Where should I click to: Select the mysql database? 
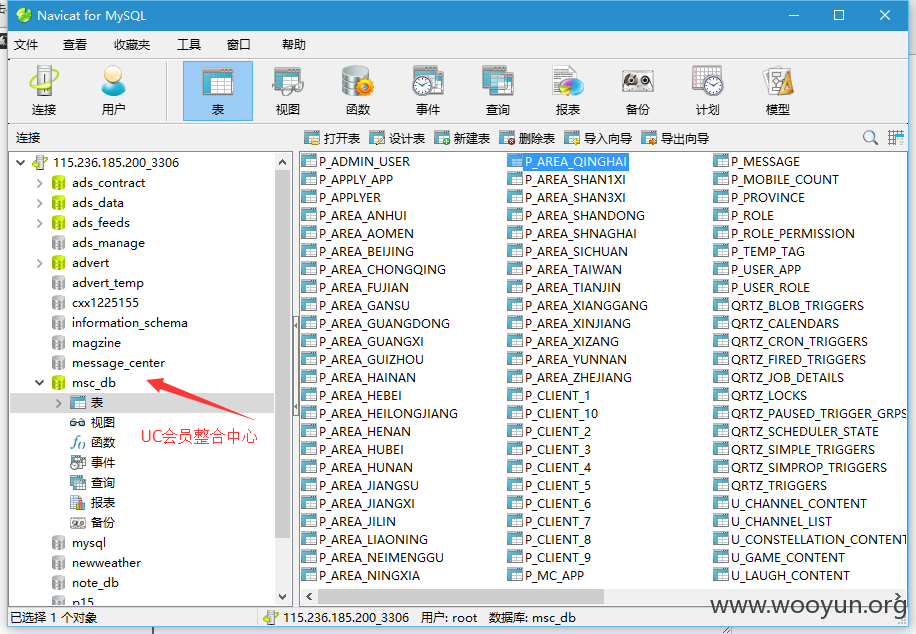coord(79,543)
